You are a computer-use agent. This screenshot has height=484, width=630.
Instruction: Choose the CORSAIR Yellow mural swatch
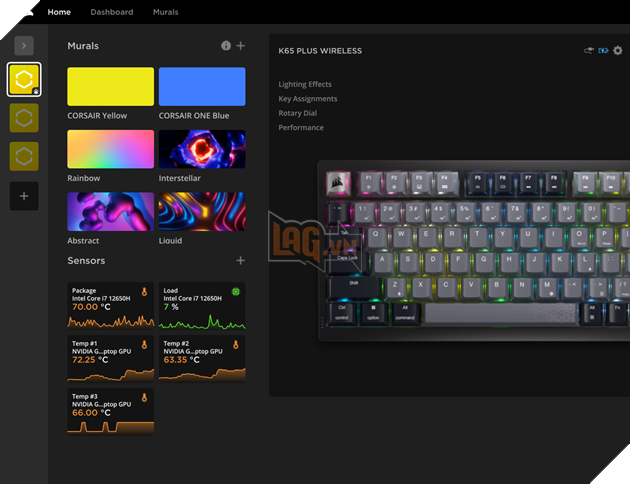(110, 86)
